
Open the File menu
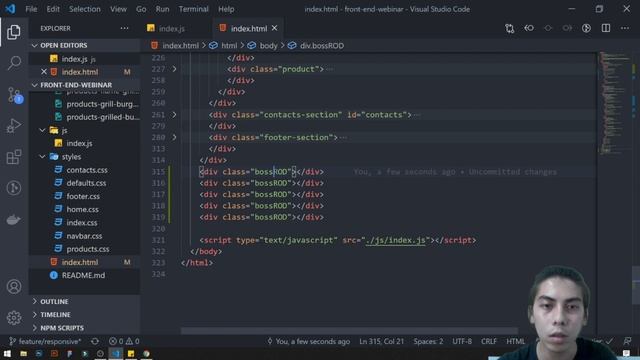click(x=31, y=9)
